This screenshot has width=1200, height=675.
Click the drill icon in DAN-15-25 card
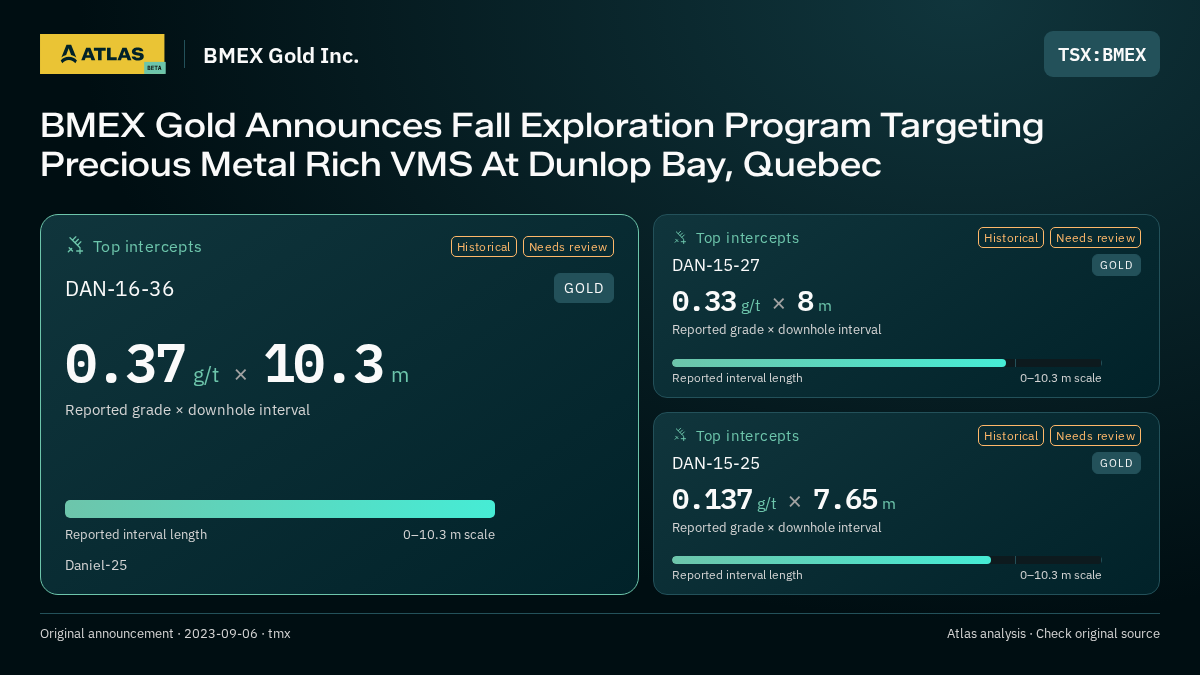680,436
